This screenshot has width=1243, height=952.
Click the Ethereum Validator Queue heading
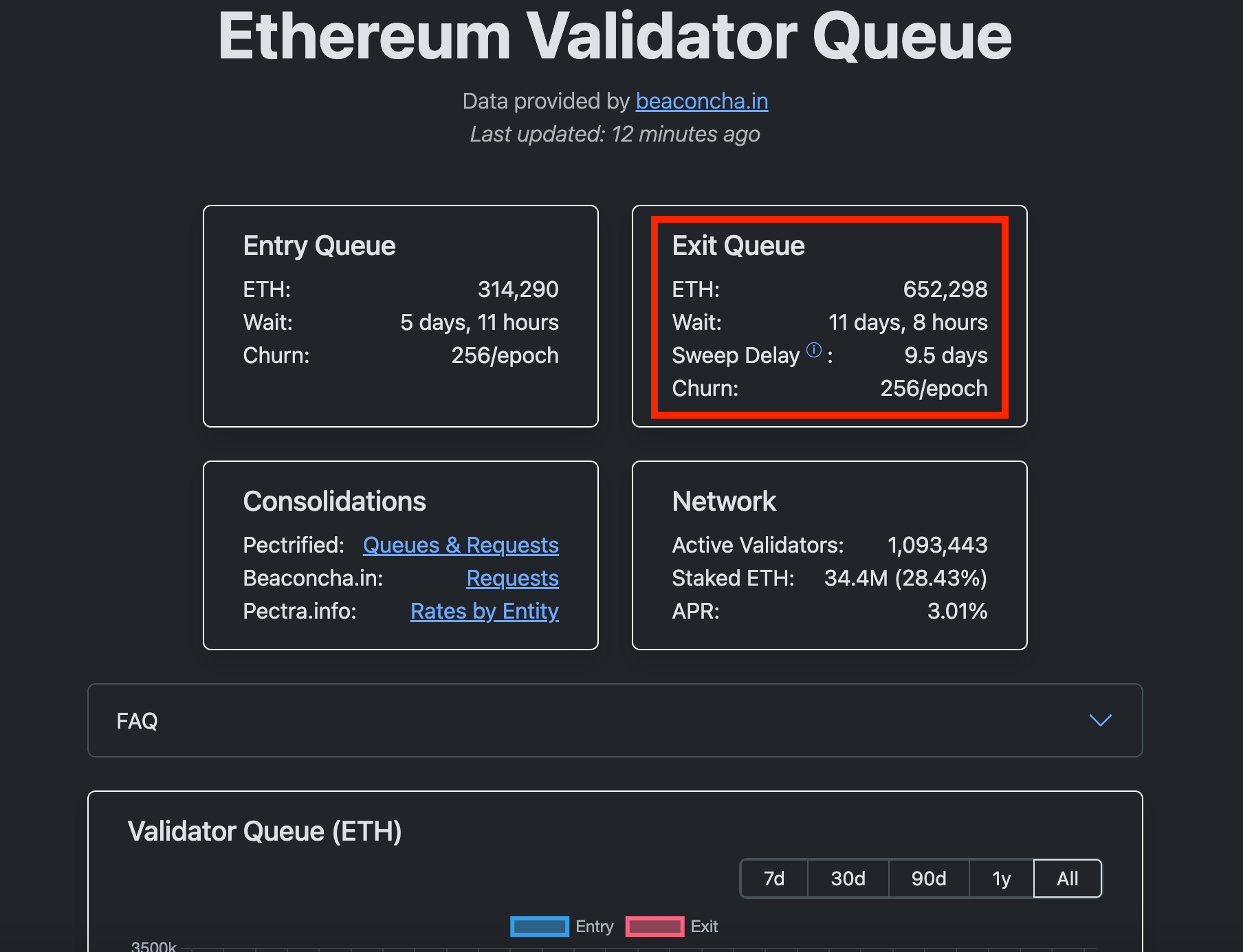click(615, 36)
